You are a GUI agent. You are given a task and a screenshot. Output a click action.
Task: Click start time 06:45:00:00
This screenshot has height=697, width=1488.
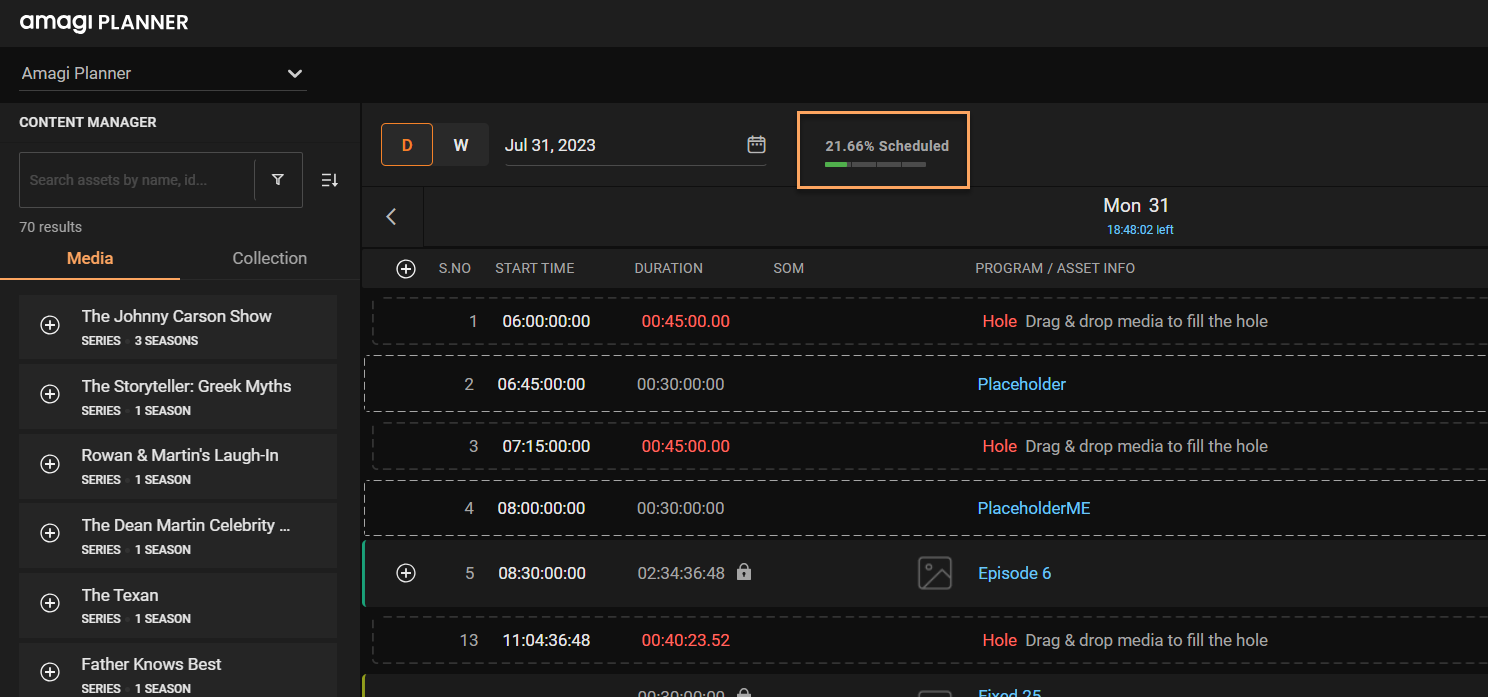(542, 384)
